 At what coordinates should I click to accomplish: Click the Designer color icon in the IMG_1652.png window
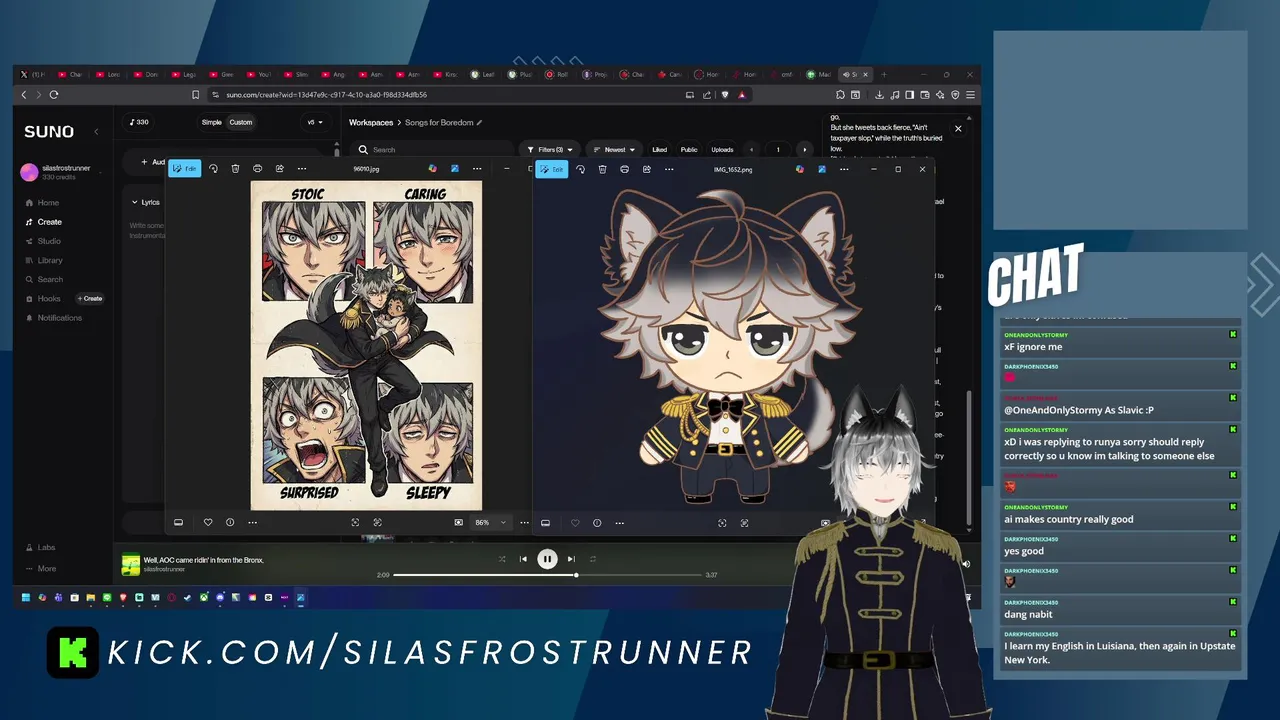point(800,169)
